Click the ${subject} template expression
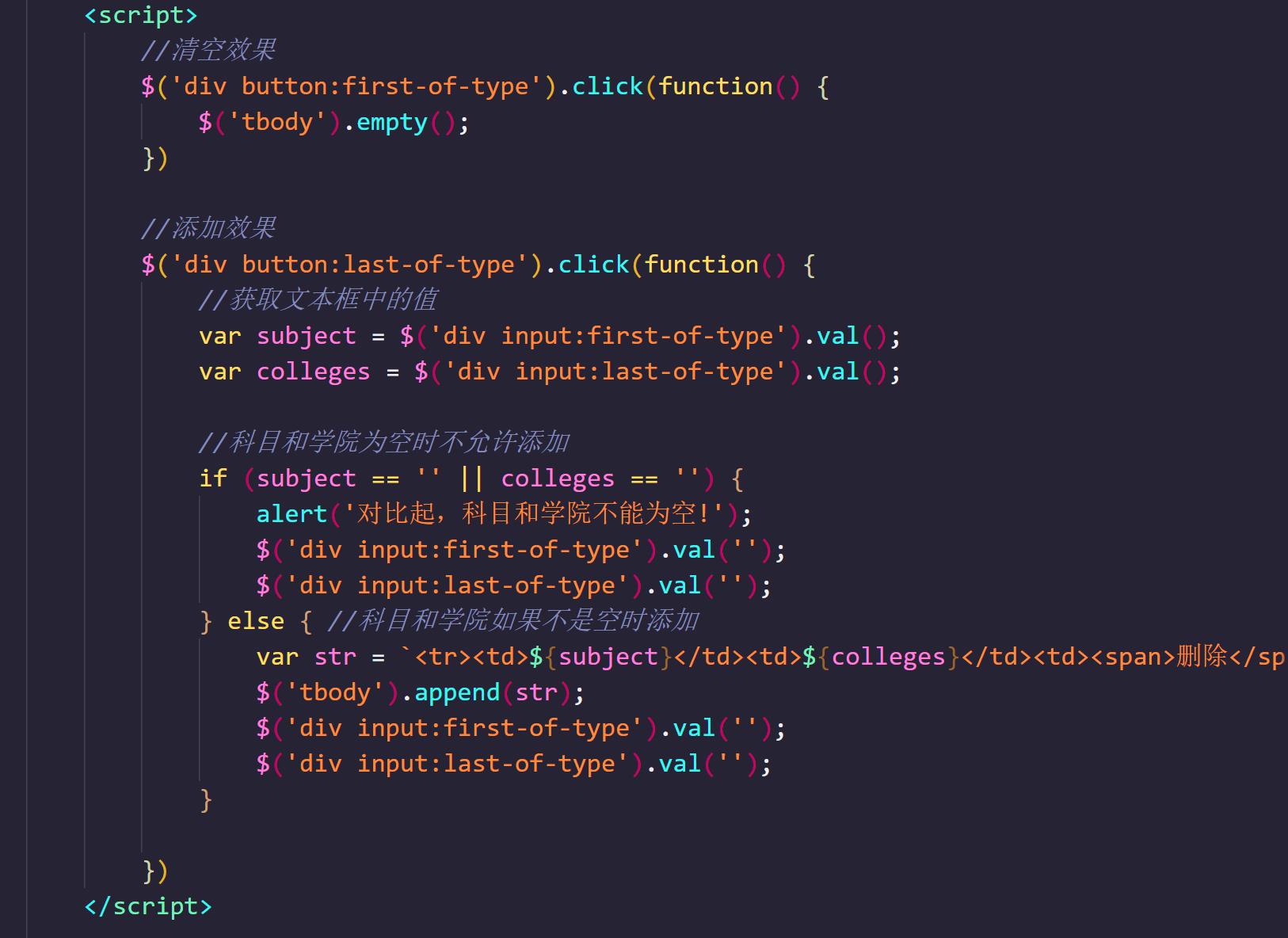The image size is (1288, 938). [x=600, y=657]
